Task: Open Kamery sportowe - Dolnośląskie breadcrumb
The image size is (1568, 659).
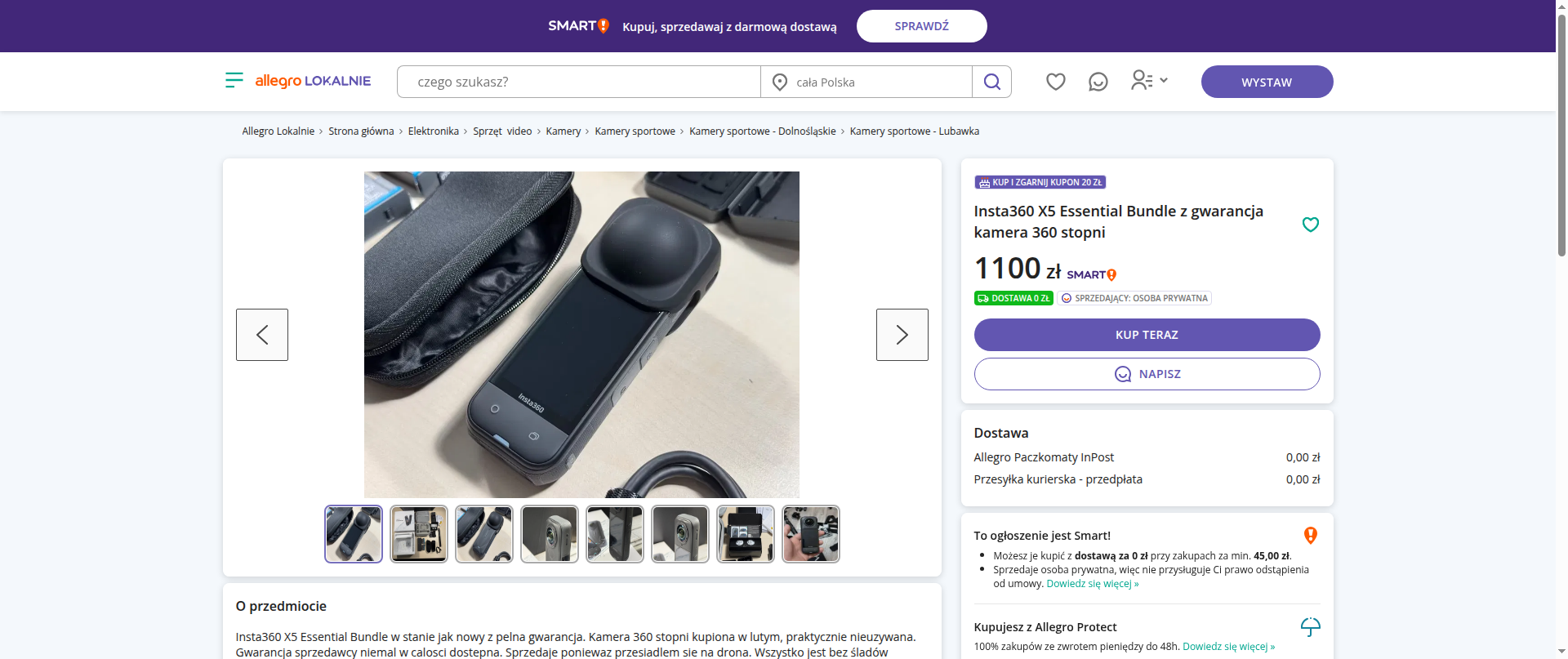Action: [762, 131]
